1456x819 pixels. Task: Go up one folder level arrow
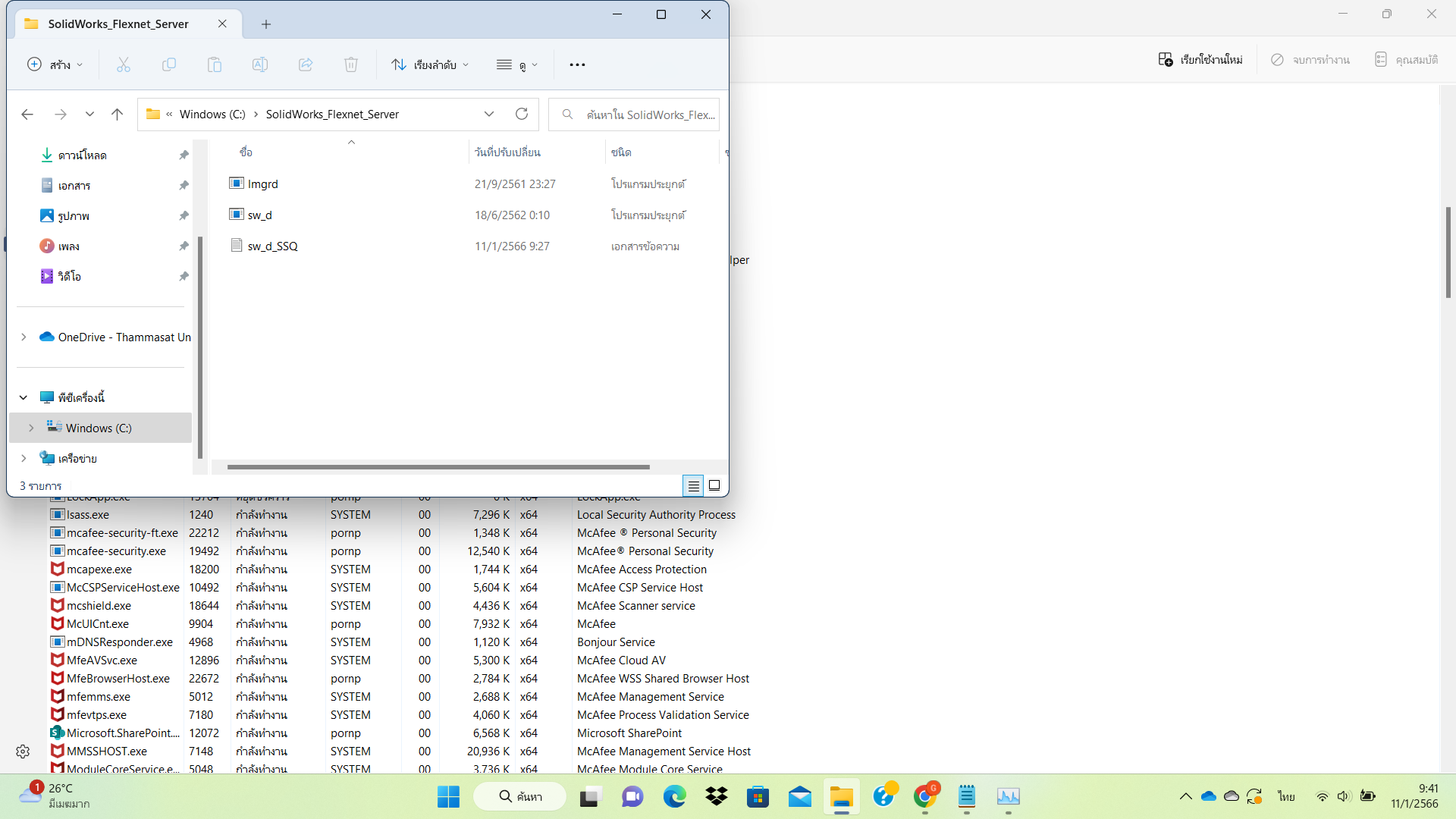[x=117, y=115]
